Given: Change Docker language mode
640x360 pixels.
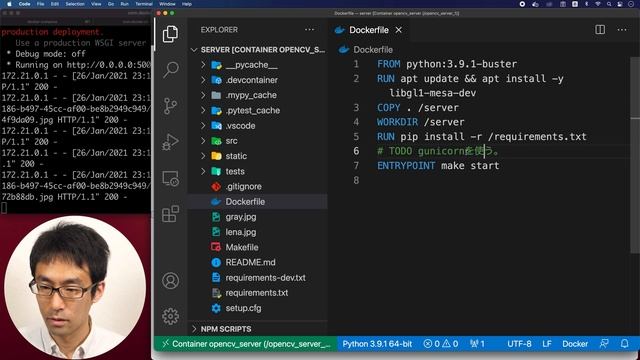Looking at the screenshot, I should 575,344.
